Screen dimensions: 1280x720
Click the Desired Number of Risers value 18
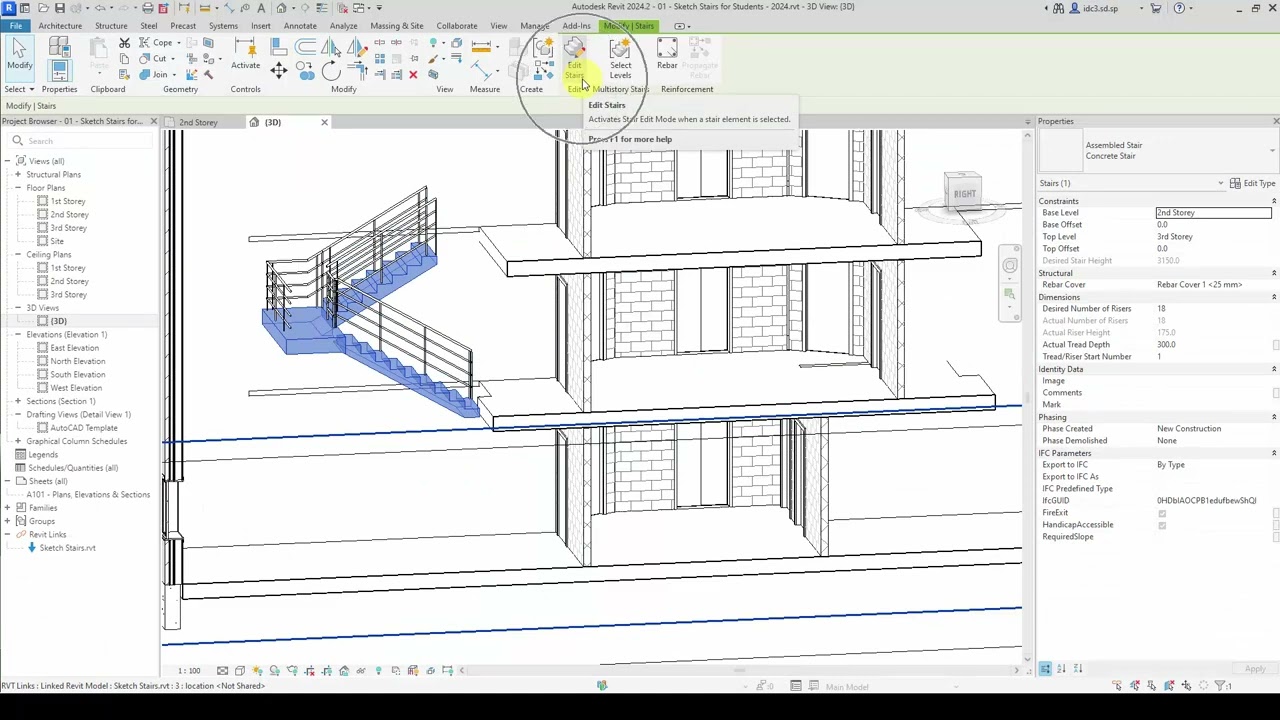(x=1214, y=309)
